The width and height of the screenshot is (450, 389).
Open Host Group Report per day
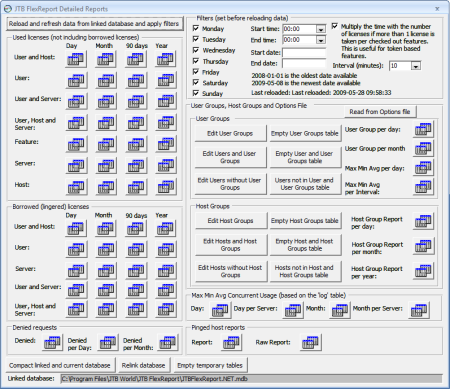tap(423, 221)
